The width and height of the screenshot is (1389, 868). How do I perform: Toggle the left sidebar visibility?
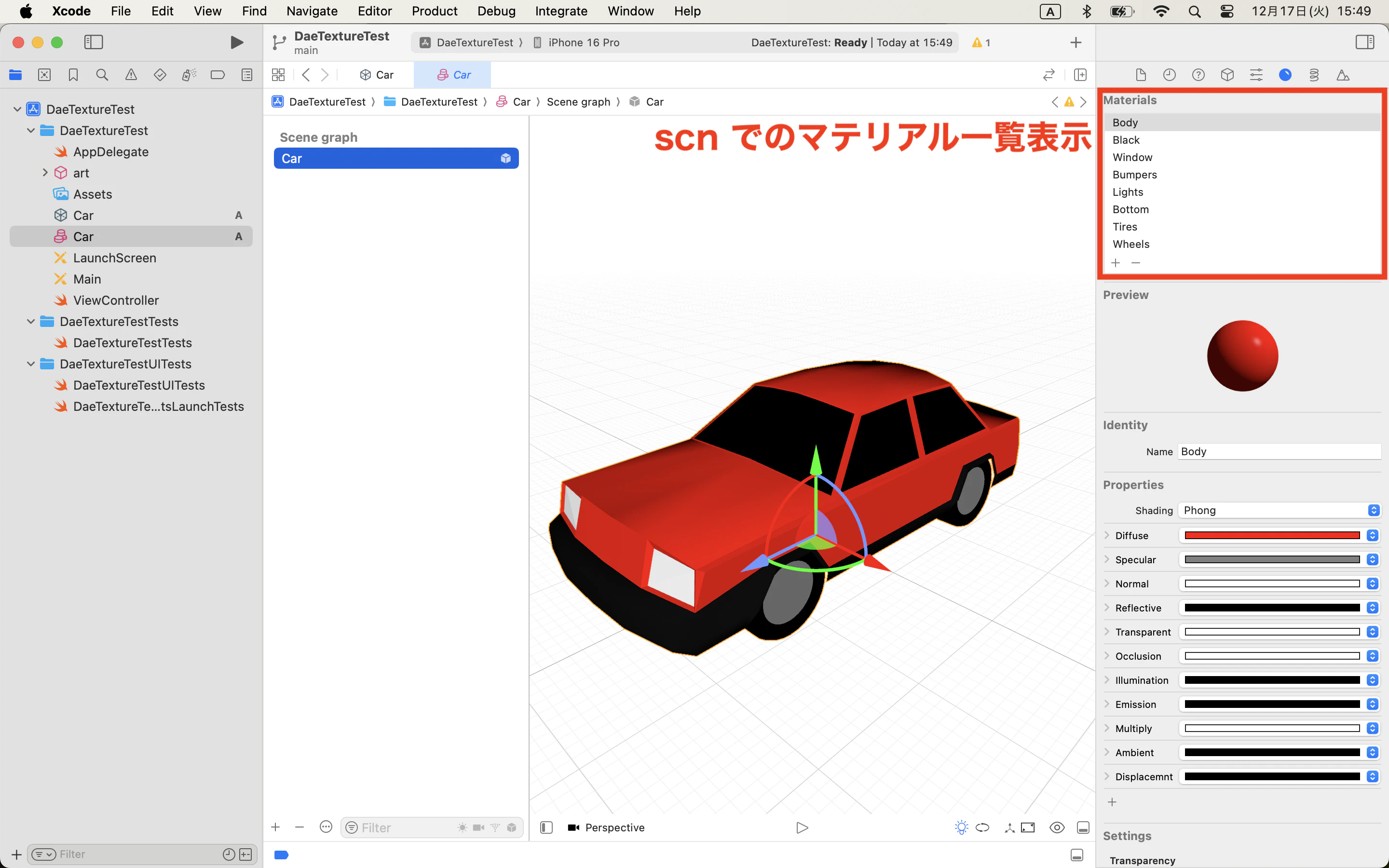[93, 41]
